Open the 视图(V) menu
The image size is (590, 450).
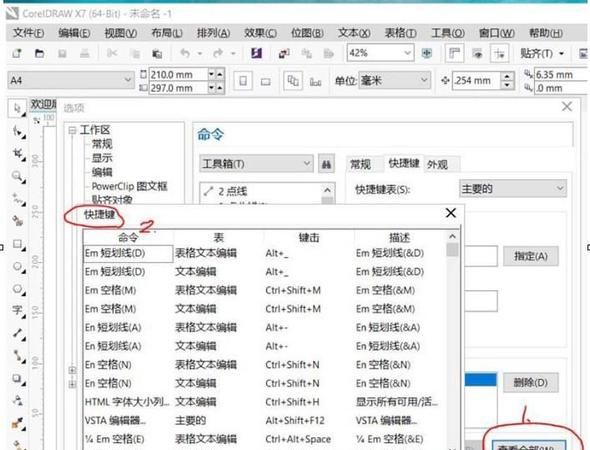(120, 33)
